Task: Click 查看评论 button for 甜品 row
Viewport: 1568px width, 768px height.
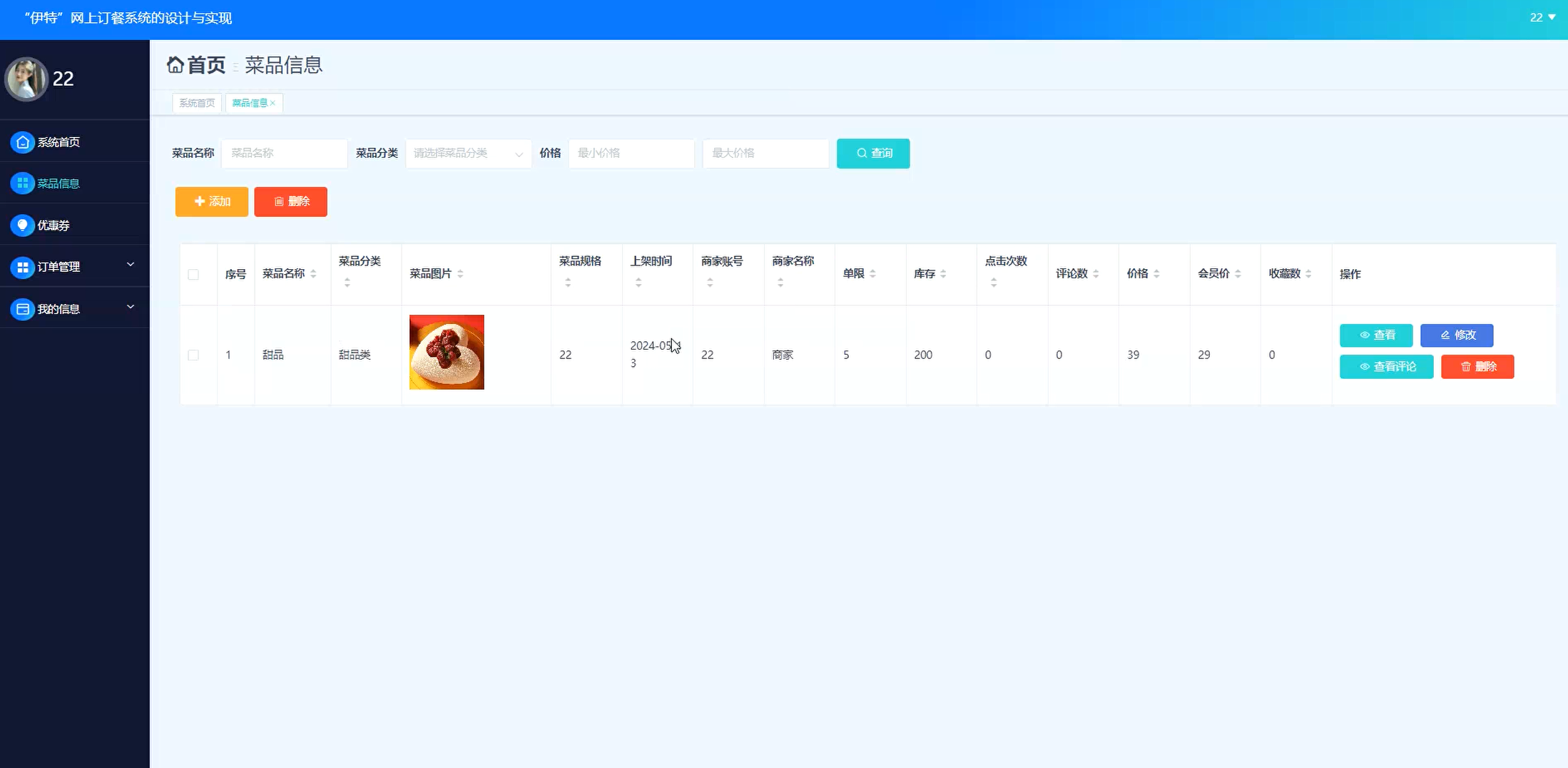Action: (x=1387, y=367)
